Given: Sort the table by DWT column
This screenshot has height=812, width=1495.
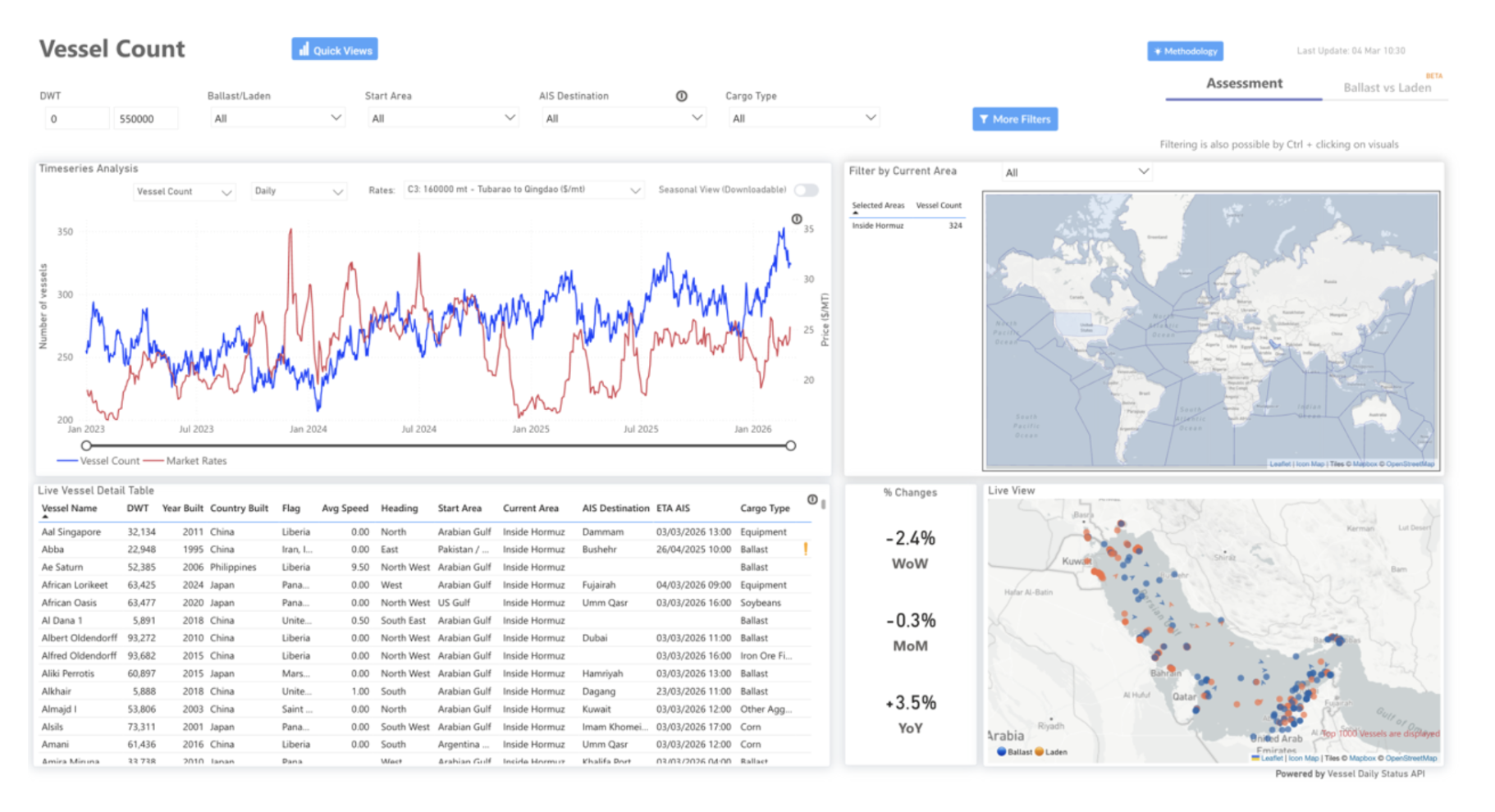Looking at the screenshot, I should click(x=138, y=509).
